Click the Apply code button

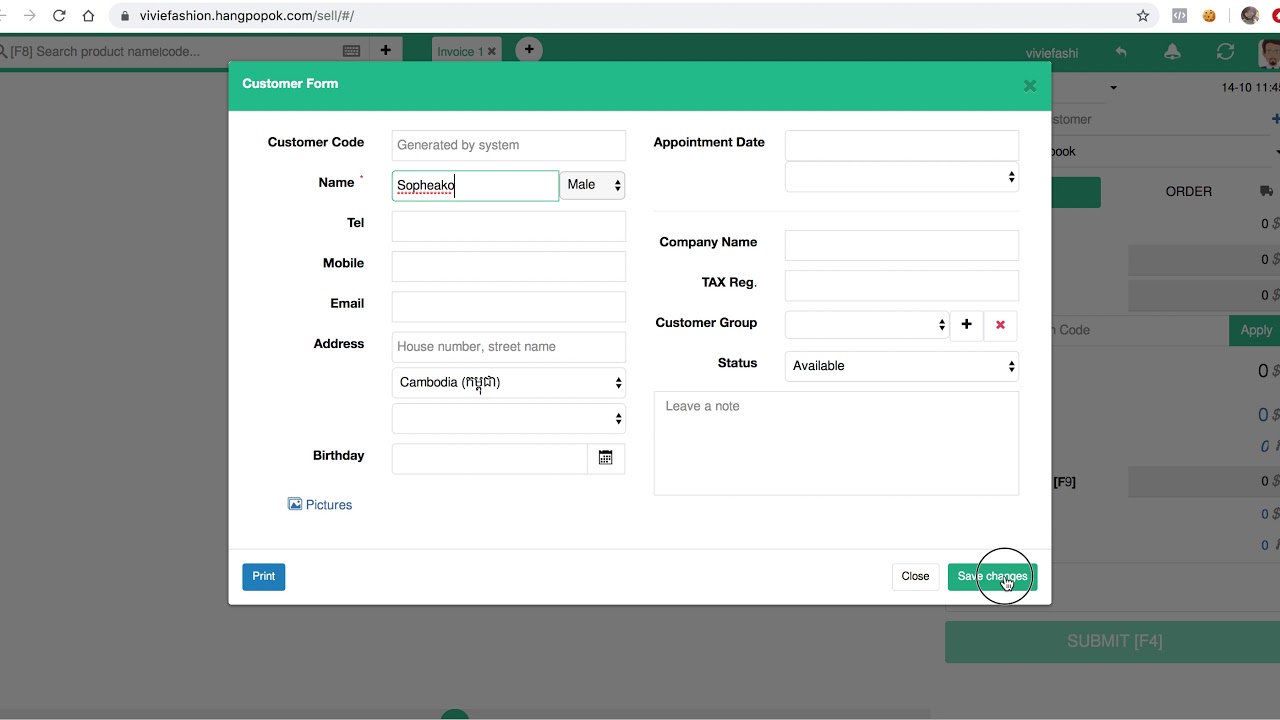click(1255, 330)
